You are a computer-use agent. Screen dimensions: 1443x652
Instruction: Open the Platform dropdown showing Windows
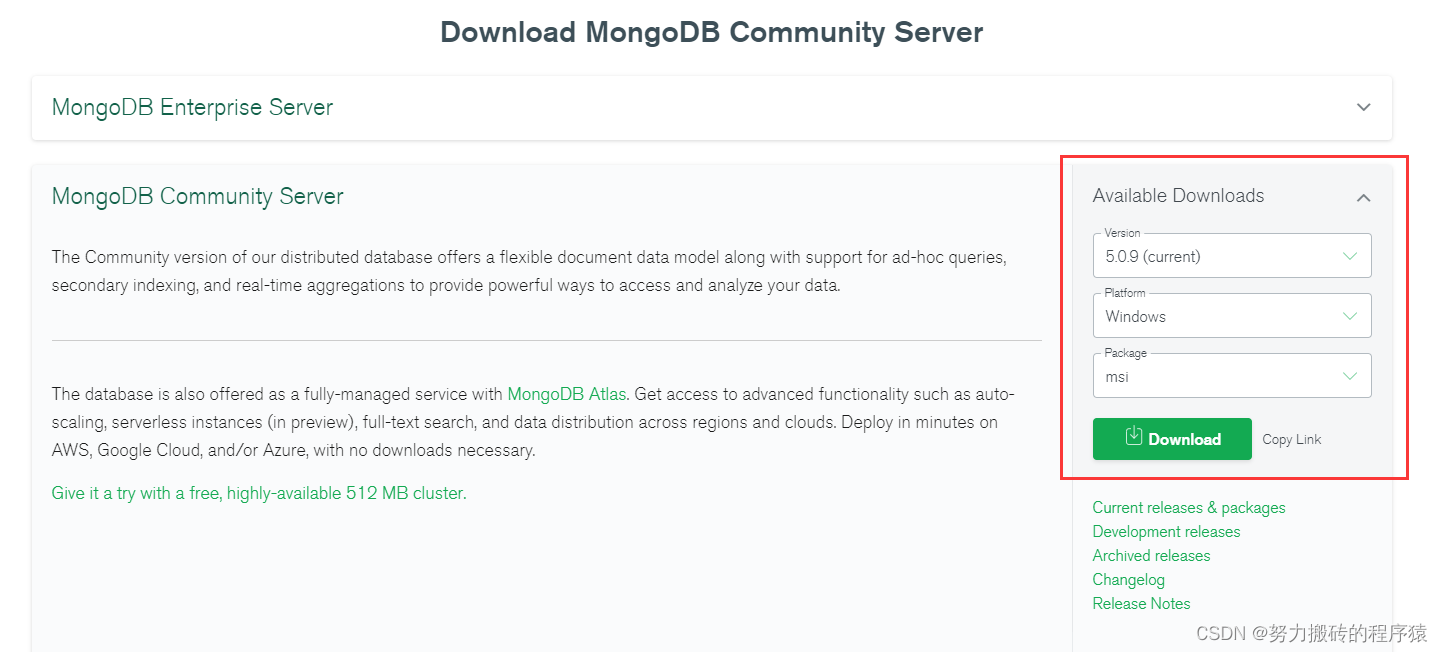[x=1220, y=316]
